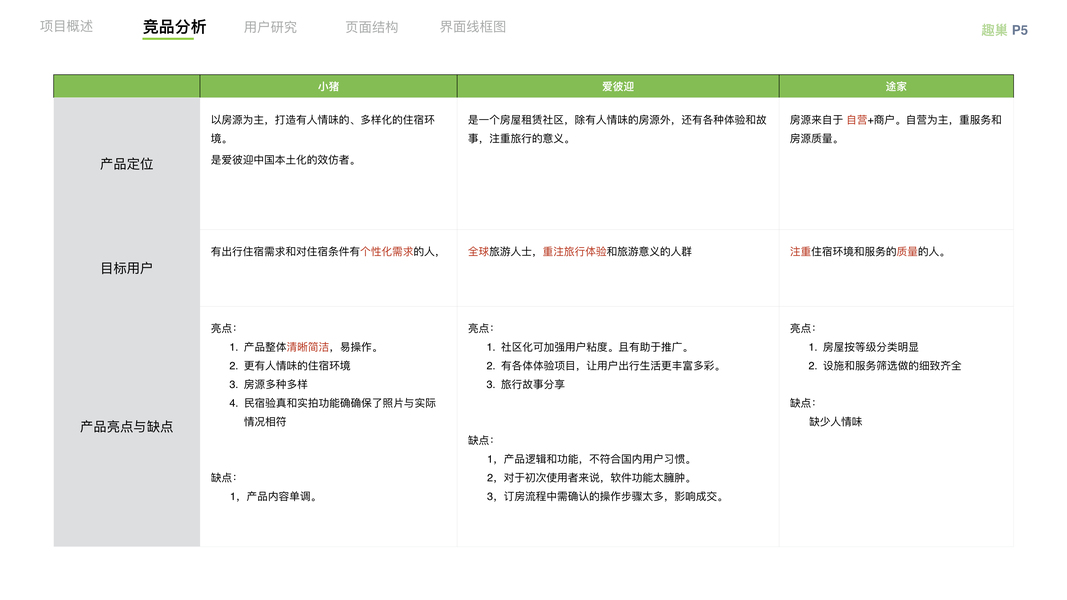This screenshot has width=1067, height=600.
Task: Open the 项目概述 tab
Action: (x=66, y=27)
